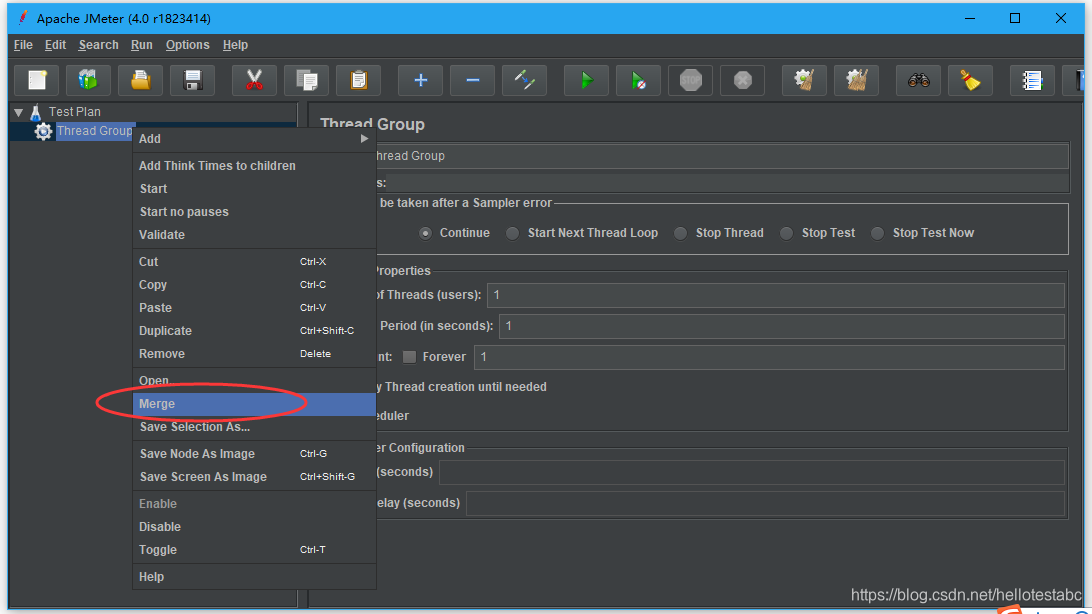The height and width of the screenshot is (614, 1092).
Task: Click Help at bottom of context menu
Action: (254, 577)
